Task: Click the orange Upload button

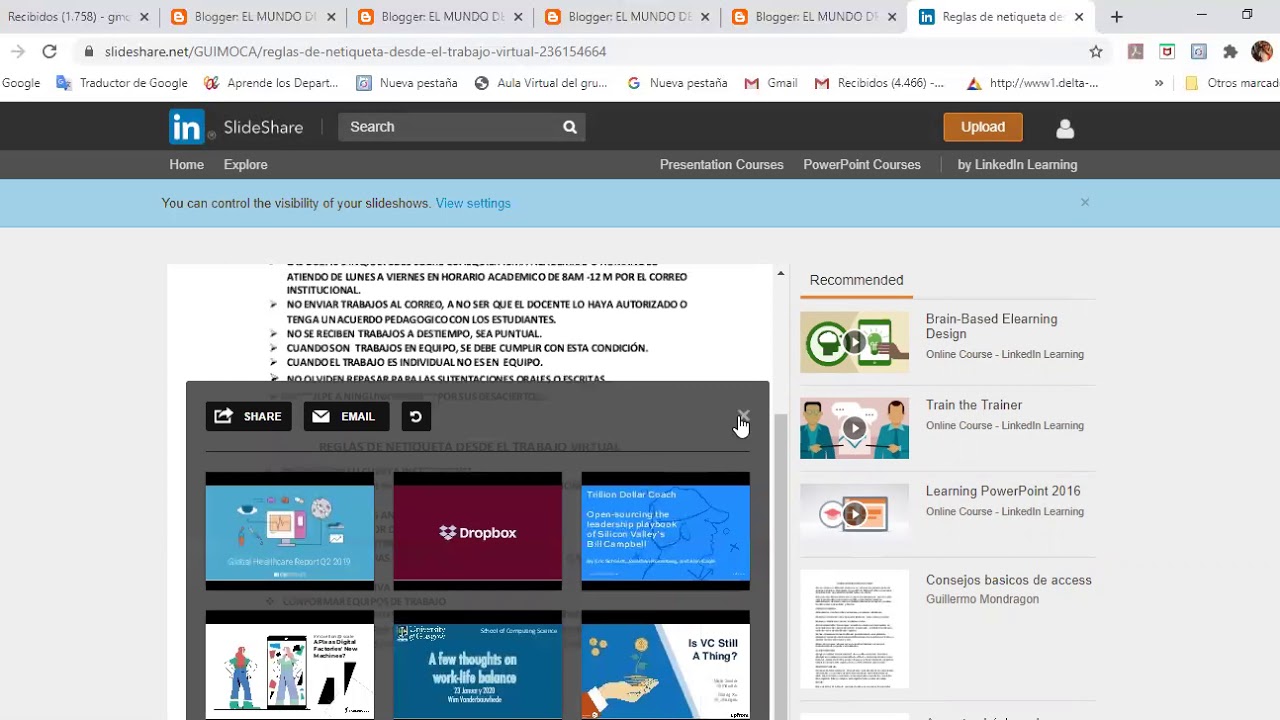Action: coord(983,127)
